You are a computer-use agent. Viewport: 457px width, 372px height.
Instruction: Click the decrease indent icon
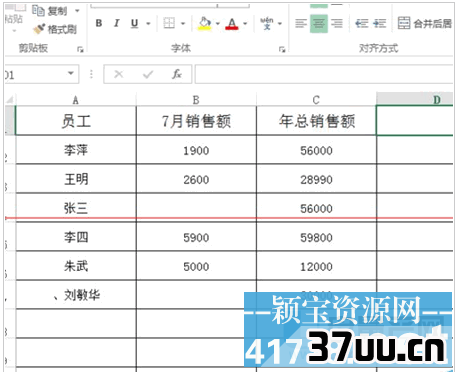(x=362, y=23)
